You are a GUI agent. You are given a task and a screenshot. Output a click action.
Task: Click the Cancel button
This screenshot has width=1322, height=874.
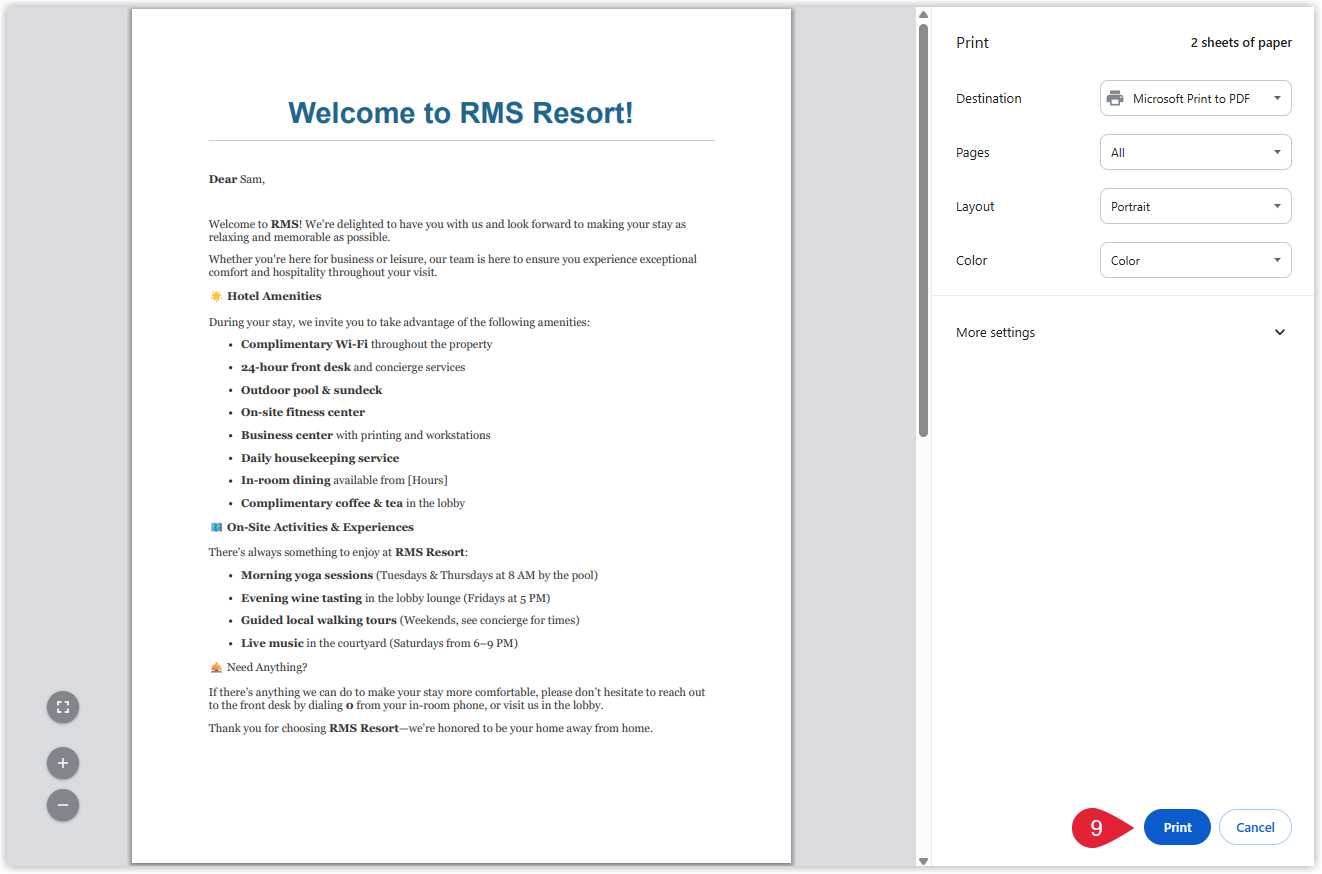[x=1255, y=827]
